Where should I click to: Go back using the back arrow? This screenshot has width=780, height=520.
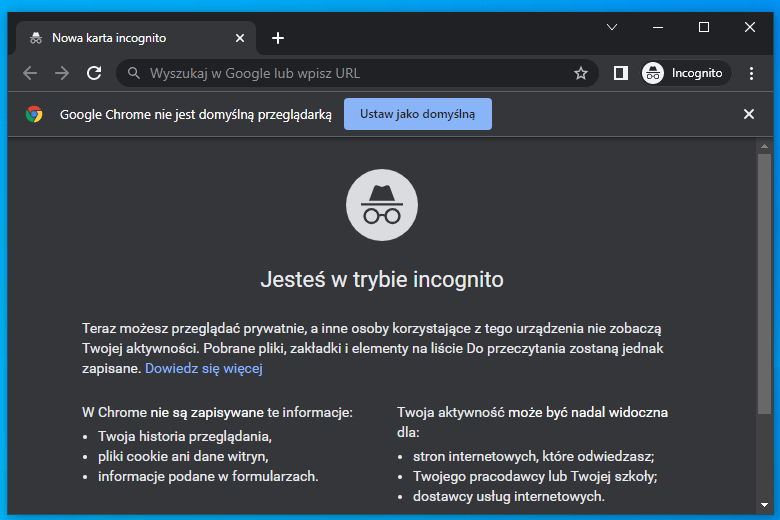pos(30,73)
